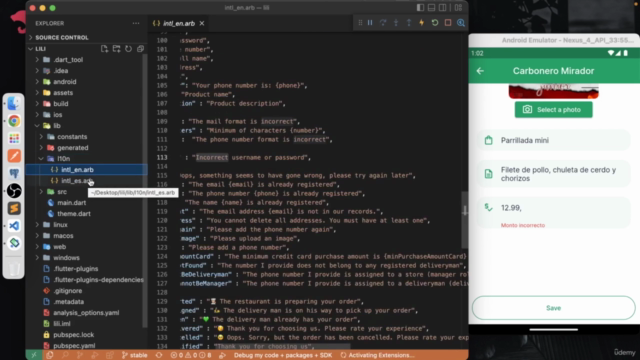The height and width of the screenshot is (360, 640).
Task: Expand the Source Control section
Action: pyautogui.click(x=86, y=38)
